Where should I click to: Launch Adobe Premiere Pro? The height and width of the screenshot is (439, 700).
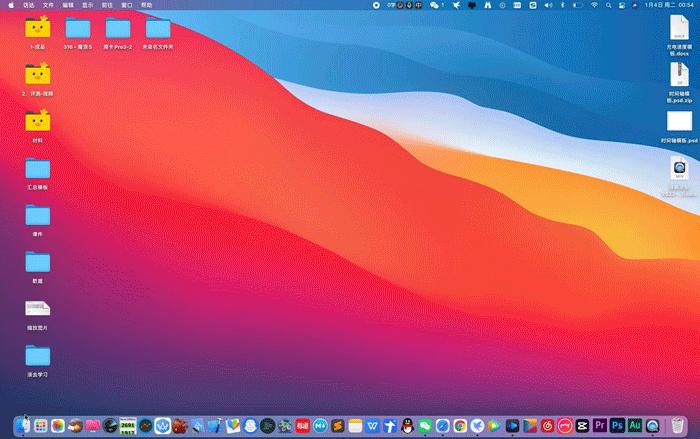click(x=600, y=425)
